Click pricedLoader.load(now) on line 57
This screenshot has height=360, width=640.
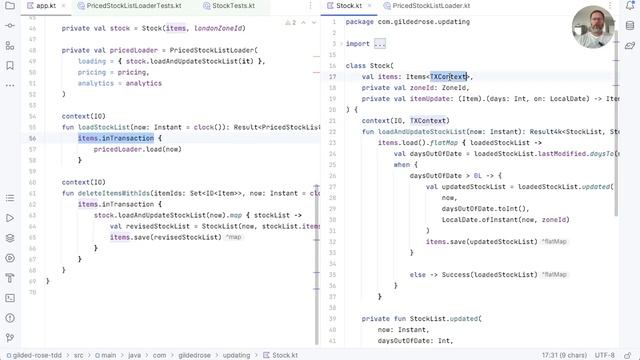pos(138,149)
